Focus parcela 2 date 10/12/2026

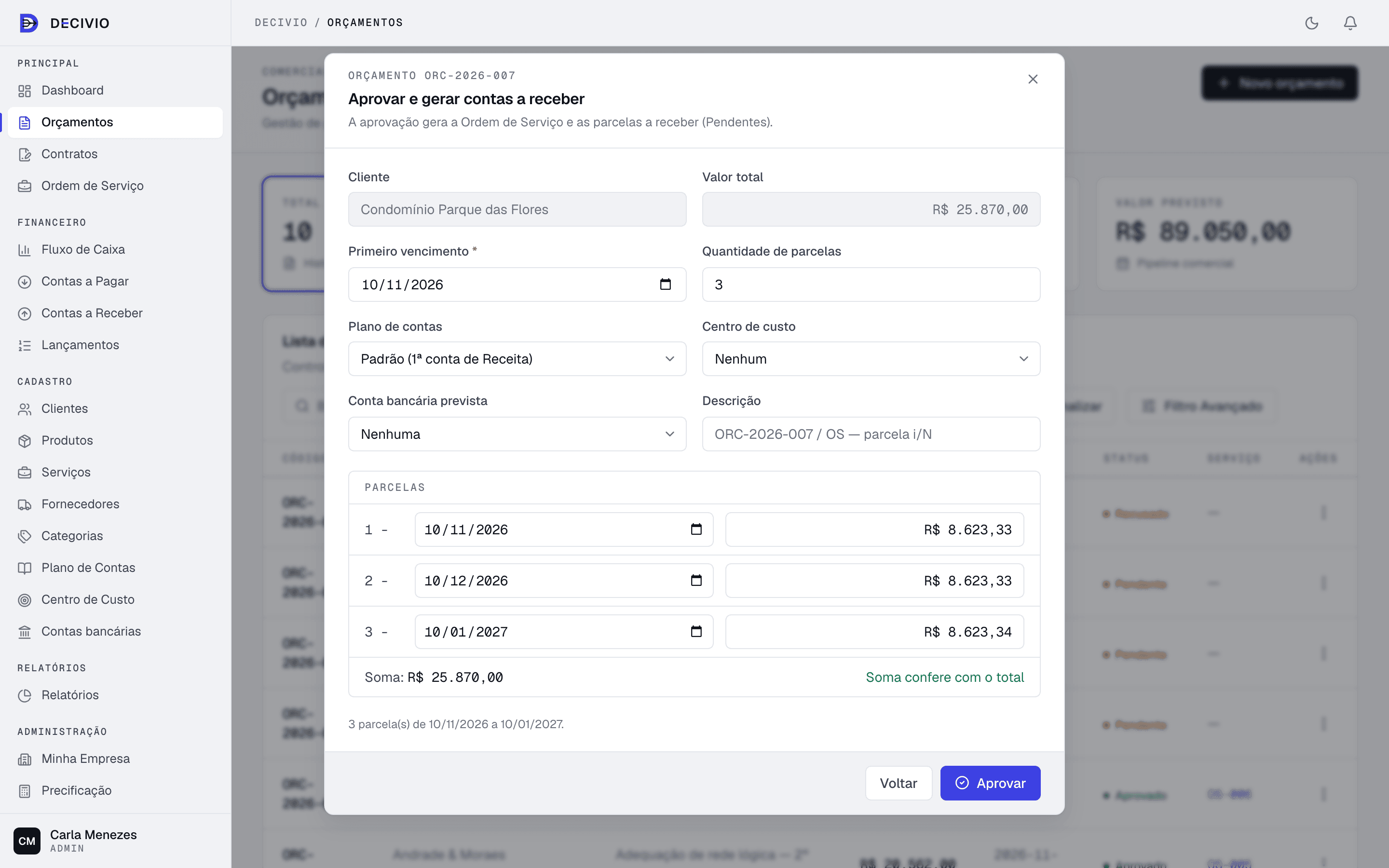click(x=564, y=581)
